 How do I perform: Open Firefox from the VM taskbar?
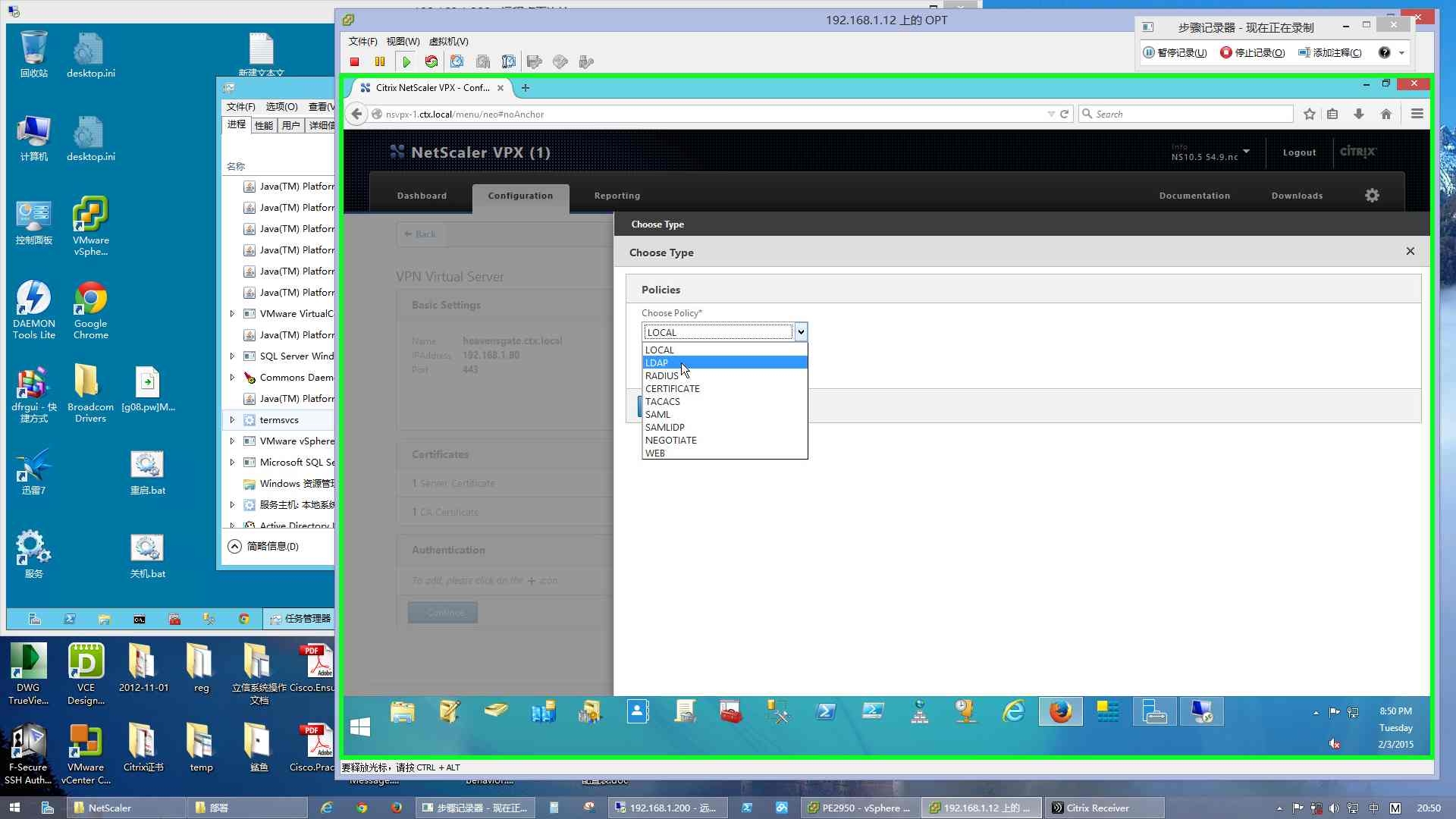point(1061,712)
